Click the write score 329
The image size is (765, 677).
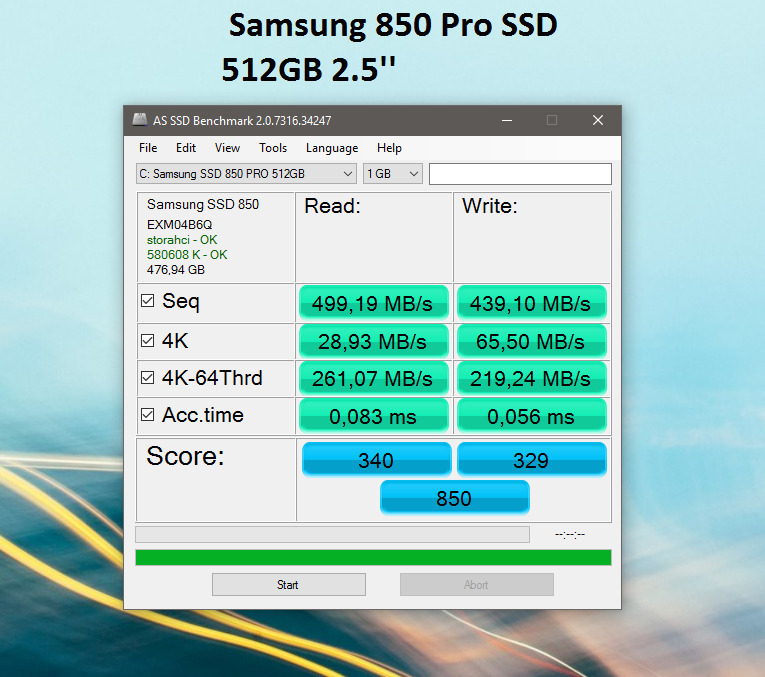pos(531,459)
